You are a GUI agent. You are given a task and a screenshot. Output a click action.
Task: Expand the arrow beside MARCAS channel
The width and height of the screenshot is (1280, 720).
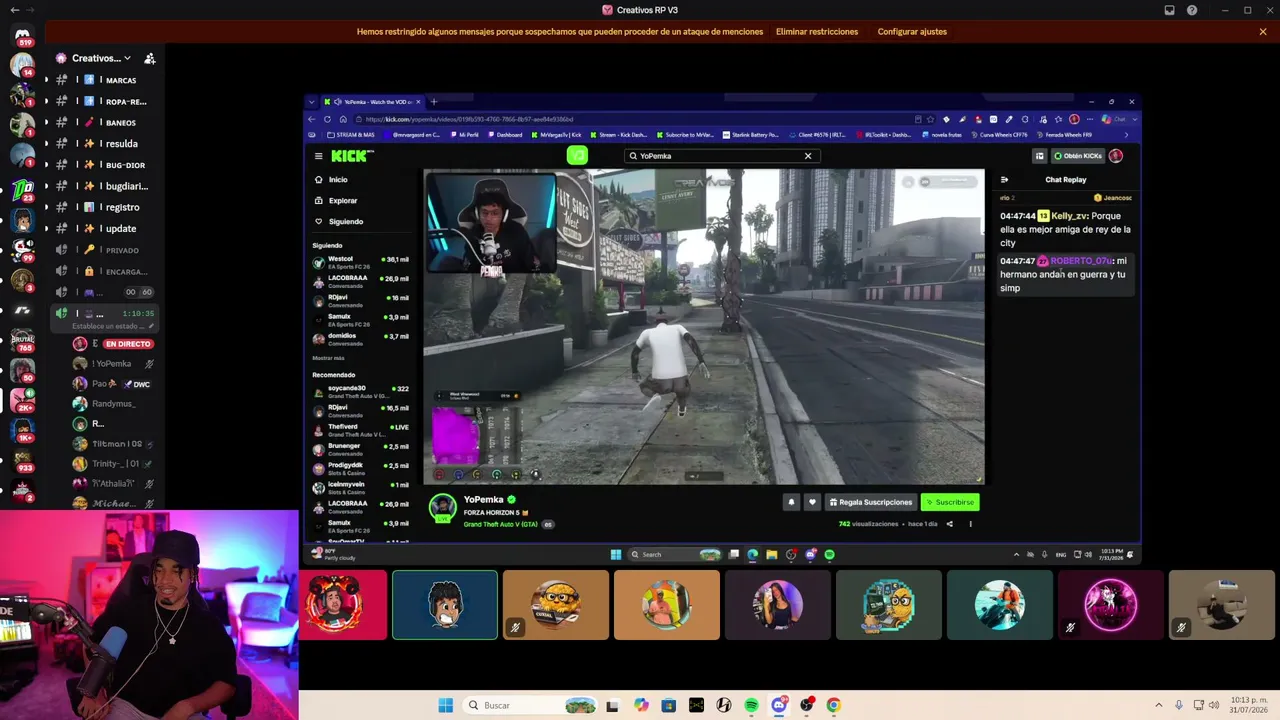pos(45,80)
